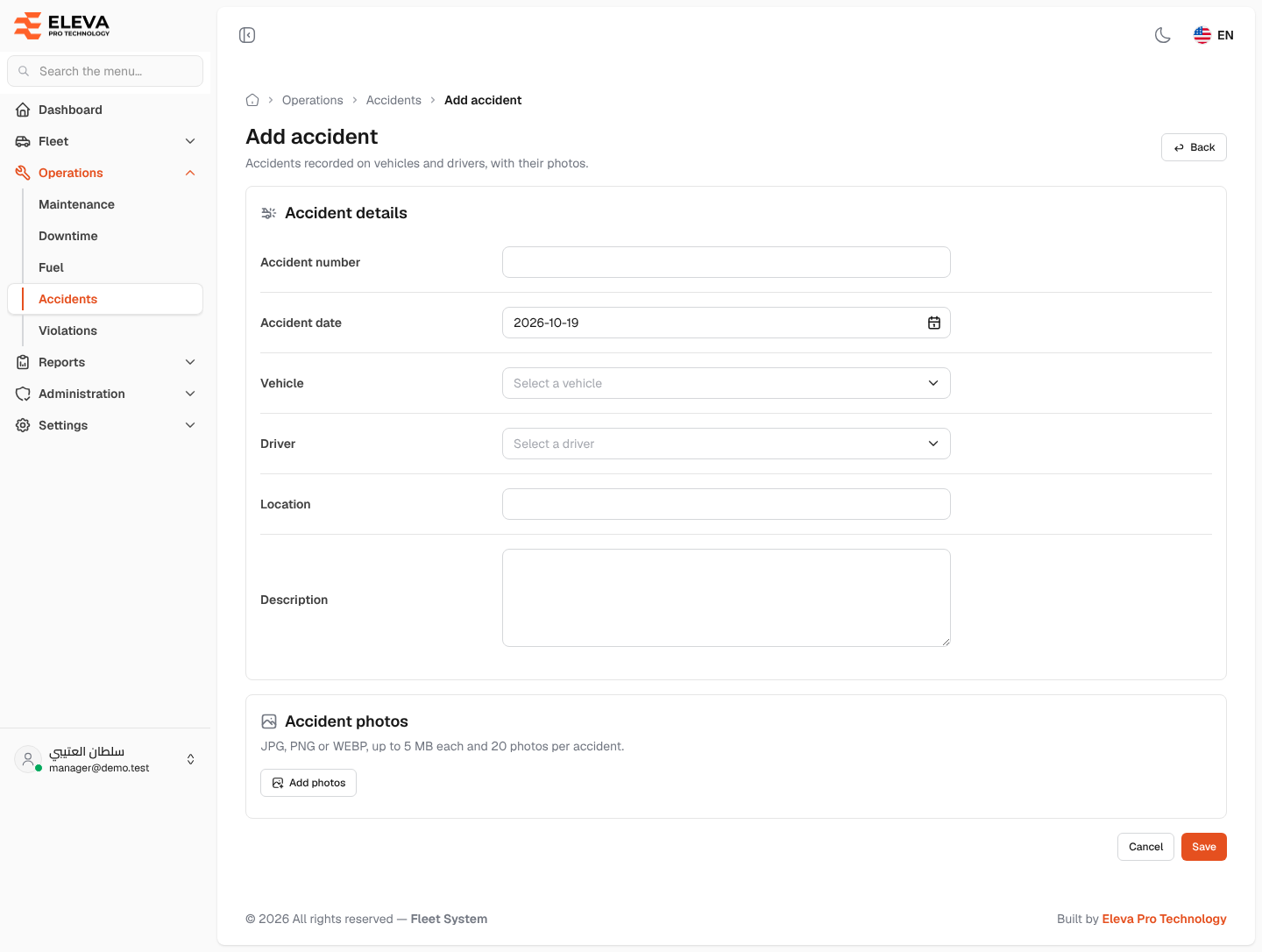Click the Administration shield icon
1262x952 pixels.
click(x=23, y=394)
